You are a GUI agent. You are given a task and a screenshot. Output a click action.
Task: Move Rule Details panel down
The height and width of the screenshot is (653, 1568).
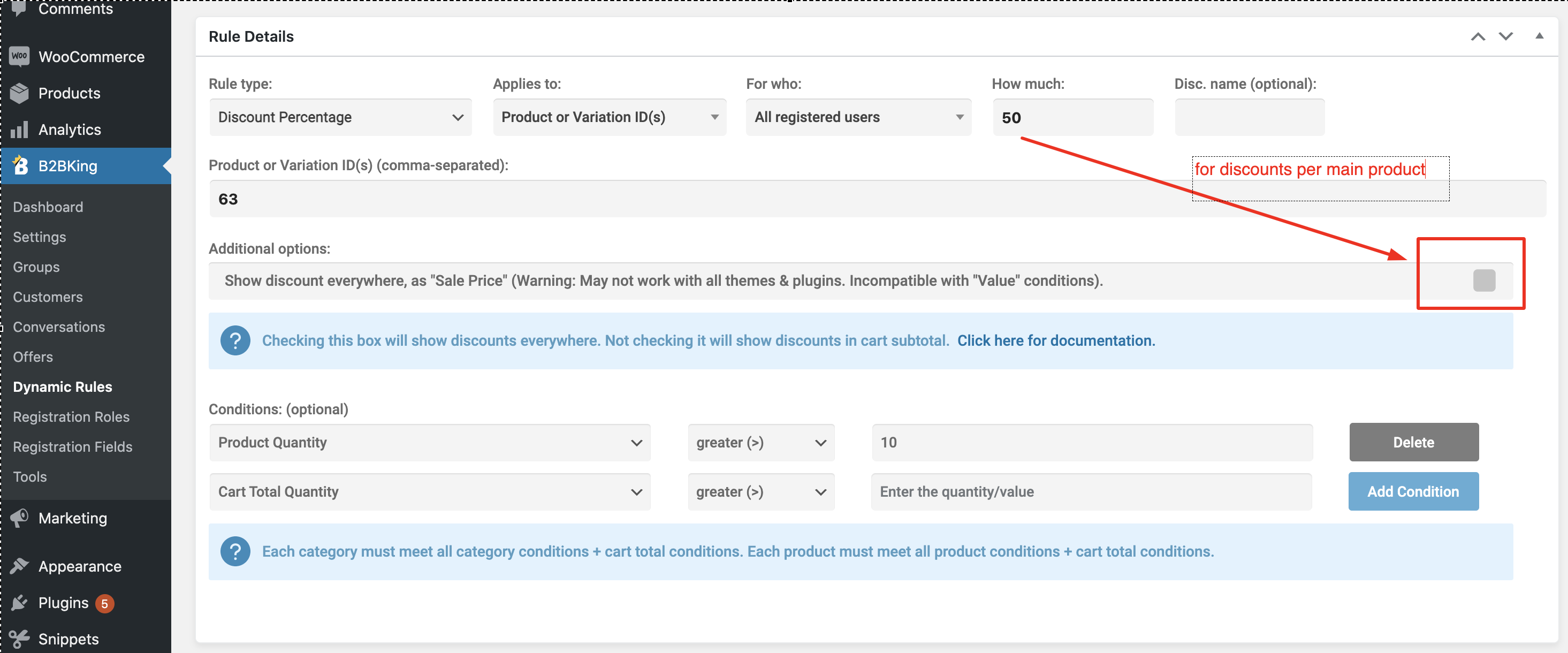1506,36
